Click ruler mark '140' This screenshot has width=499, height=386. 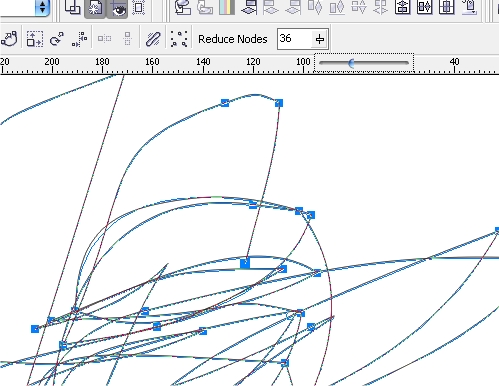click(x=203, y=62)
